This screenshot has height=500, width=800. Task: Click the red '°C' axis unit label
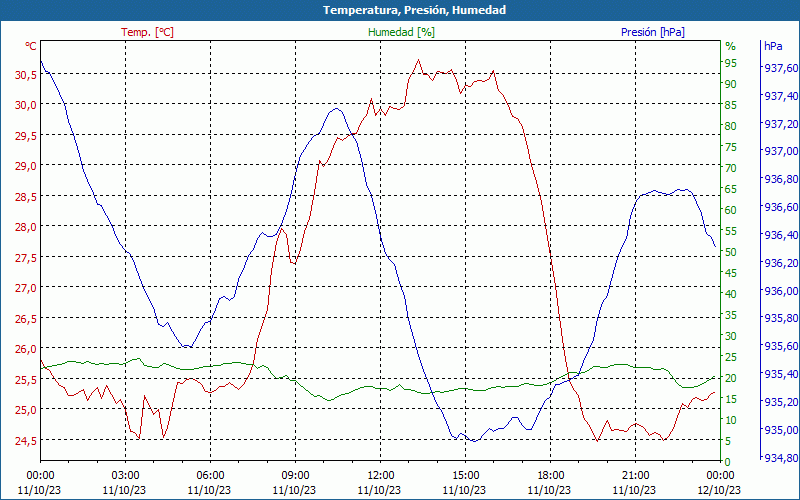pyautogui.click(x=31, y=46)
